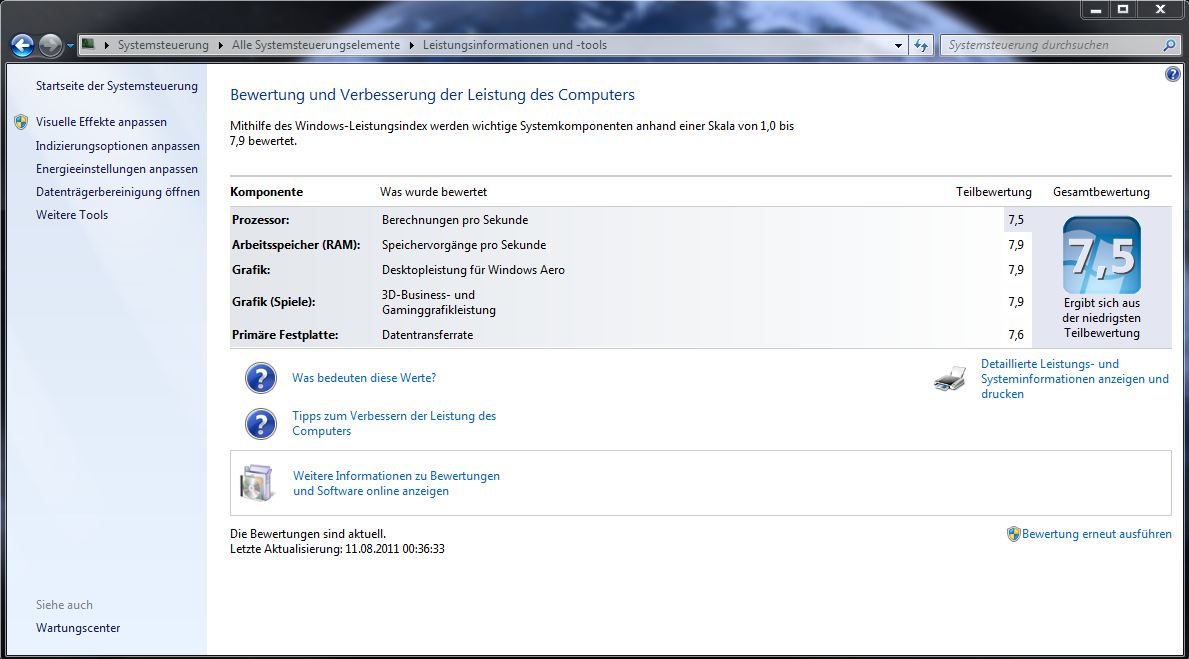The image size is (1189, 659).
Task: Click the Control Panel icon in address bar
Action: tap(88, 45)
